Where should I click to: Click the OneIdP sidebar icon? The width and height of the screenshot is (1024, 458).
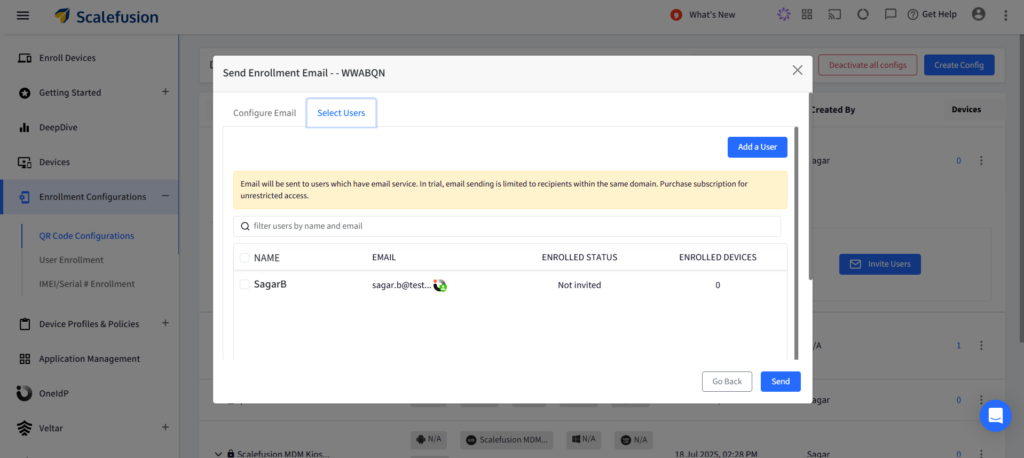pyautogui.click(x=24, y=393)
